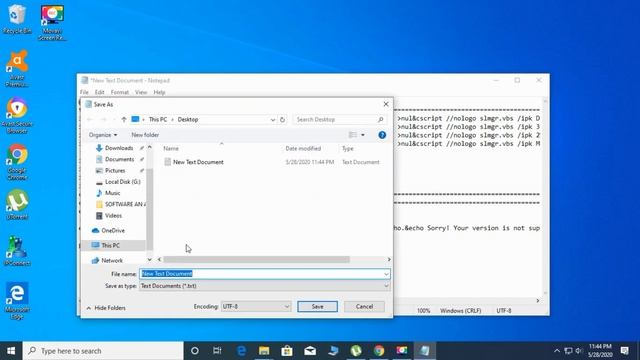Open the uTorrent desktop icon
Image resolution: width=640 pixels, height=360 pixels.
pyautogui.click(x=17, y=205)
